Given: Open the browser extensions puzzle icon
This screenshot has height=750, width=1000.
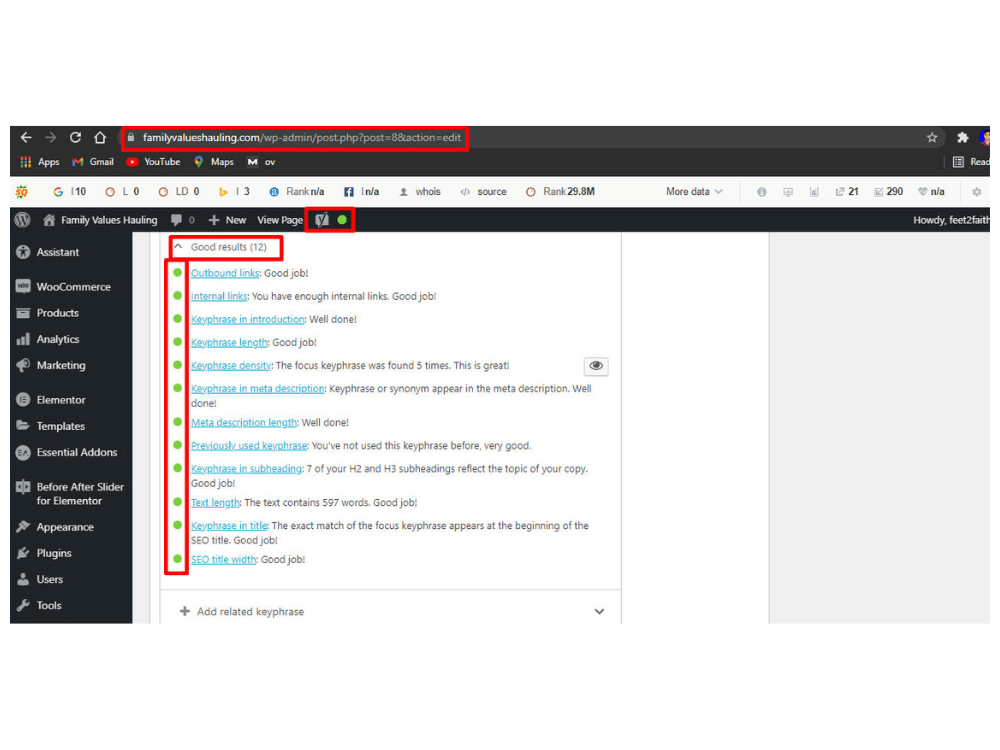Looking at the screenshot, I should tap(962, 137).
